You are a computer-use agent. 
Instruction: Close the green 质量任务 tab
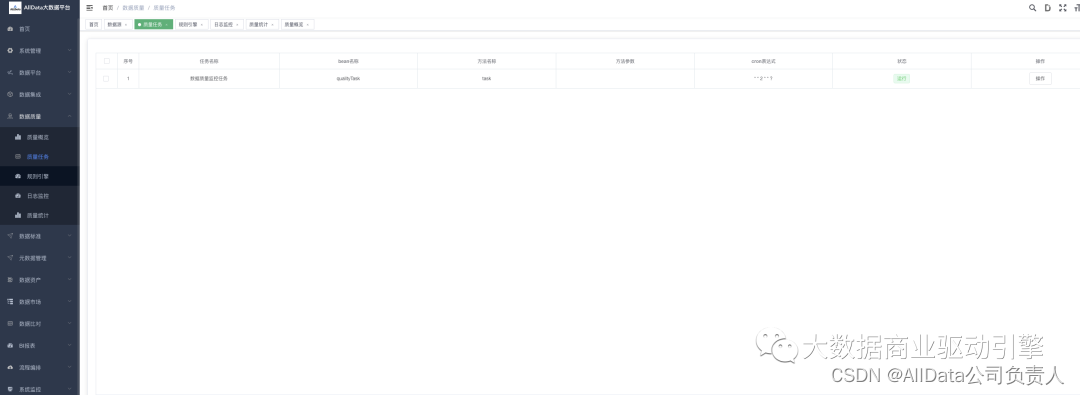[x=166, y=25]
